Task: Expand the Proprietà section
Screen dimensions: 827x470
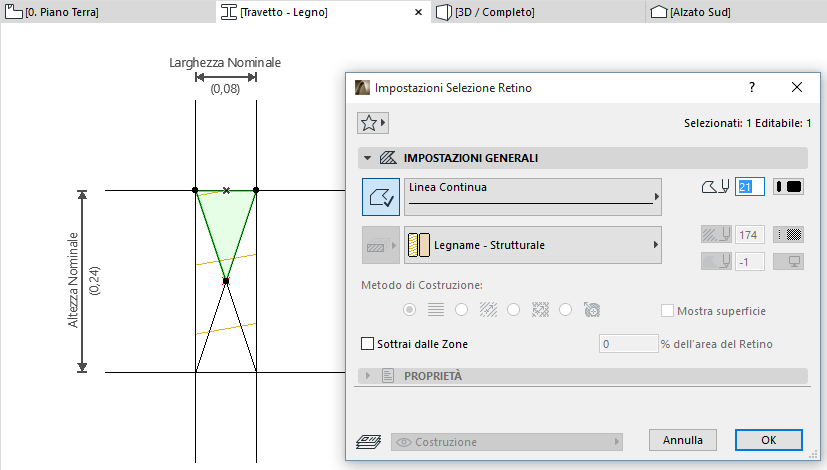Action: (368, 376)
